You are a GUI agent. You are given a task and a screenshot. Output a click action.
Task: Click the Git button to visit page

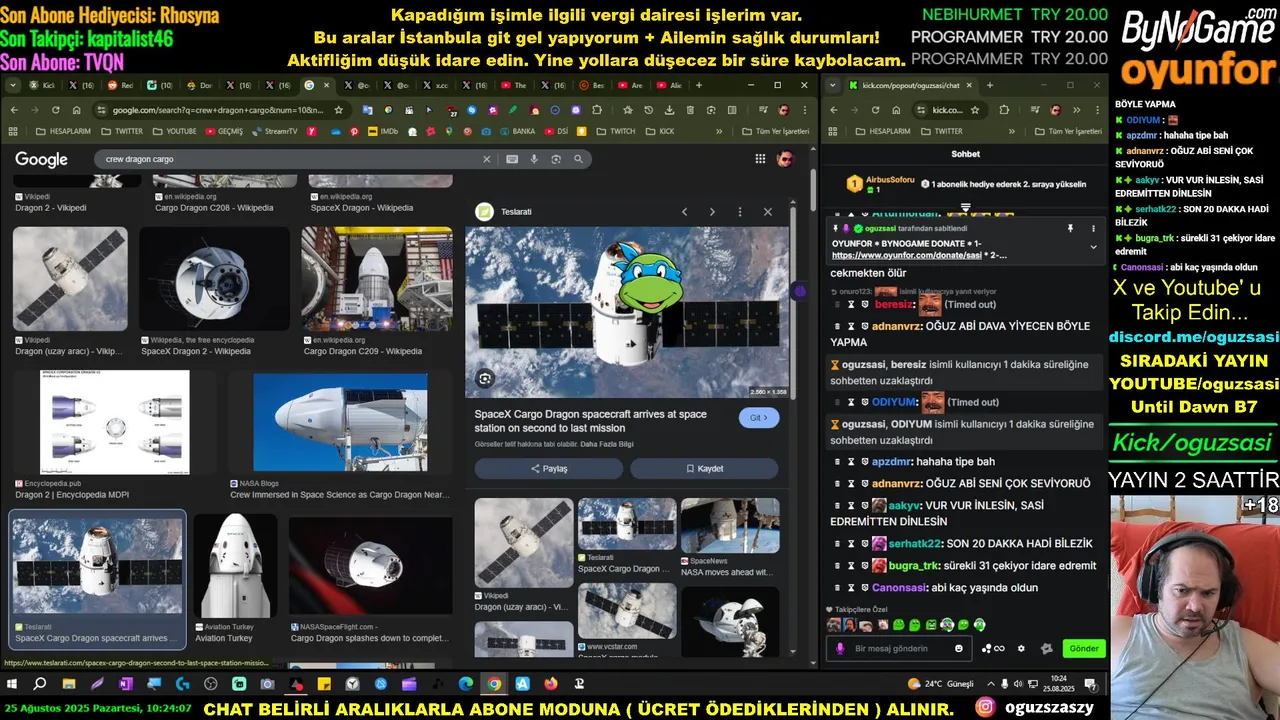(x=759, y=418)
